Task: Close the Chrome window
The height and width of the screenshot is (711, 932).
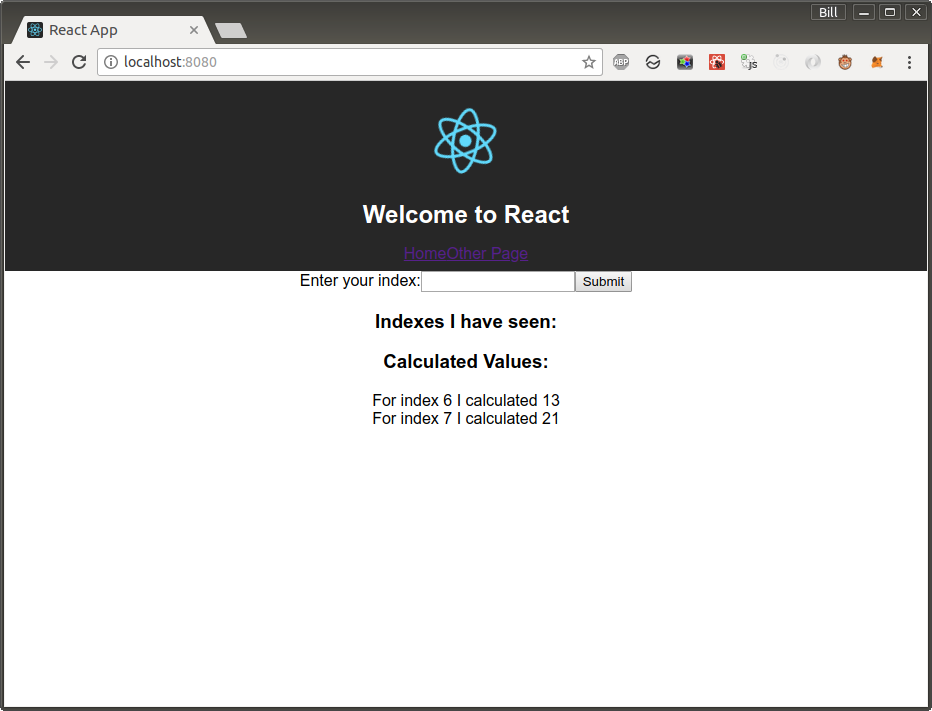Action: [916, 12]
